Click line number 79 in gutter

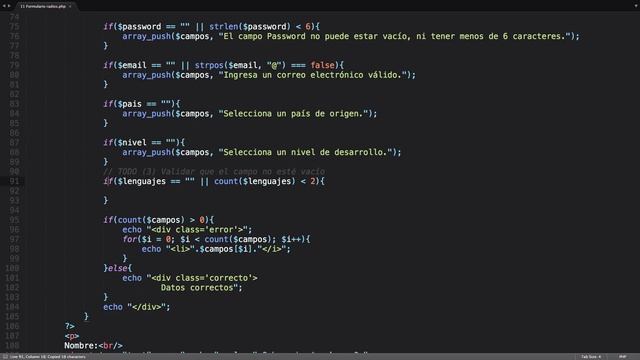(x=14, y=65)
